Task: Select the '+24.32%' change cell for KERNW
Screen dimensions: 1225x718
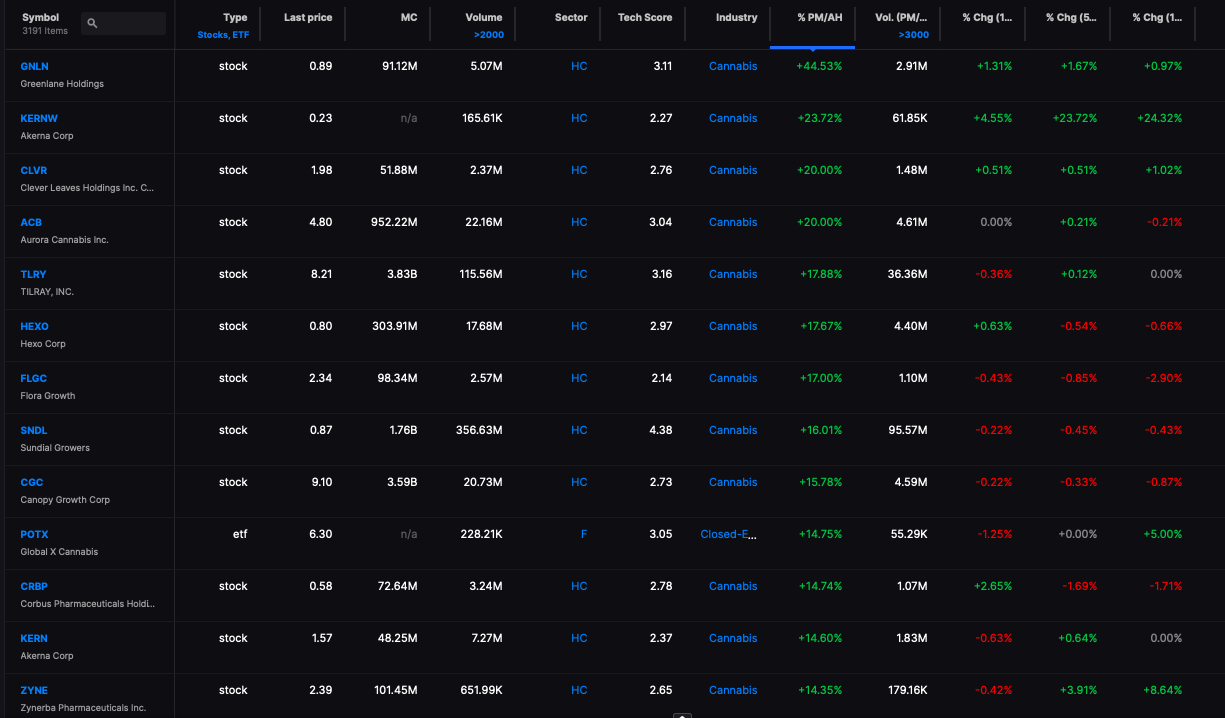Action: [1159, 118]
